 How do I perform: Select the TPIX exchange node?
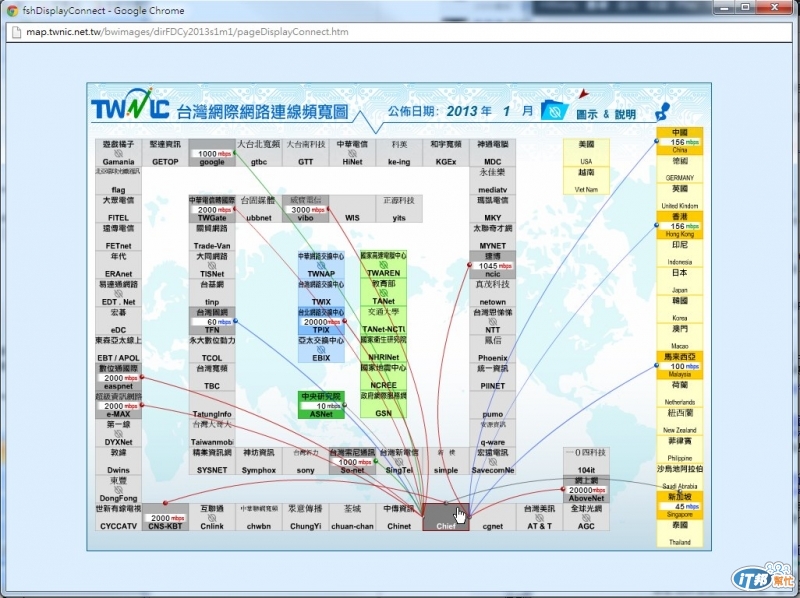click(321, 320)
